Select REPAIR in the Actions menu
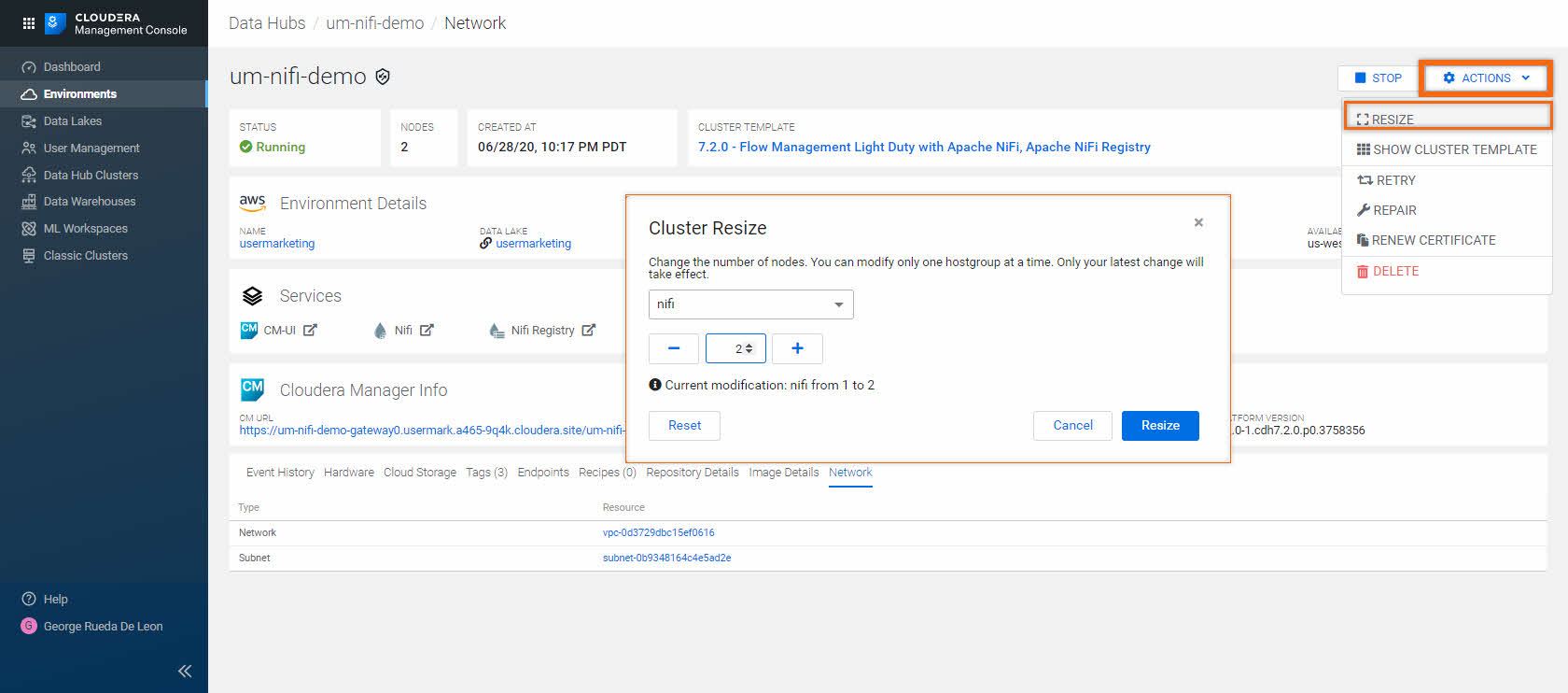Viewport: 1568px width, 693px height. click(1448, 210)
